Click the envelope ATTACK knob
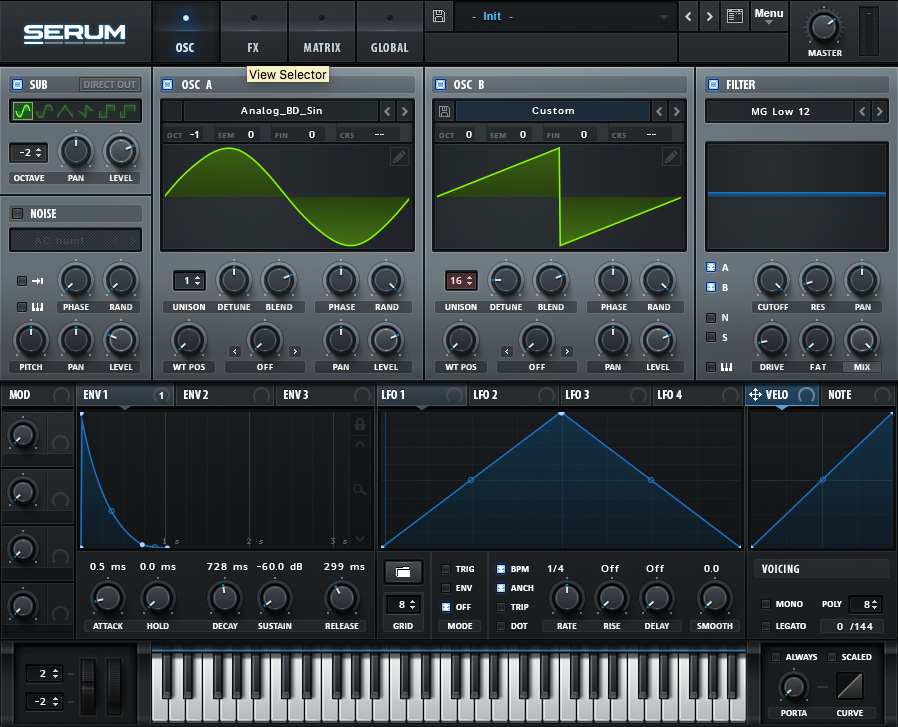Screen dimensions: 898x727 point(108,598)
